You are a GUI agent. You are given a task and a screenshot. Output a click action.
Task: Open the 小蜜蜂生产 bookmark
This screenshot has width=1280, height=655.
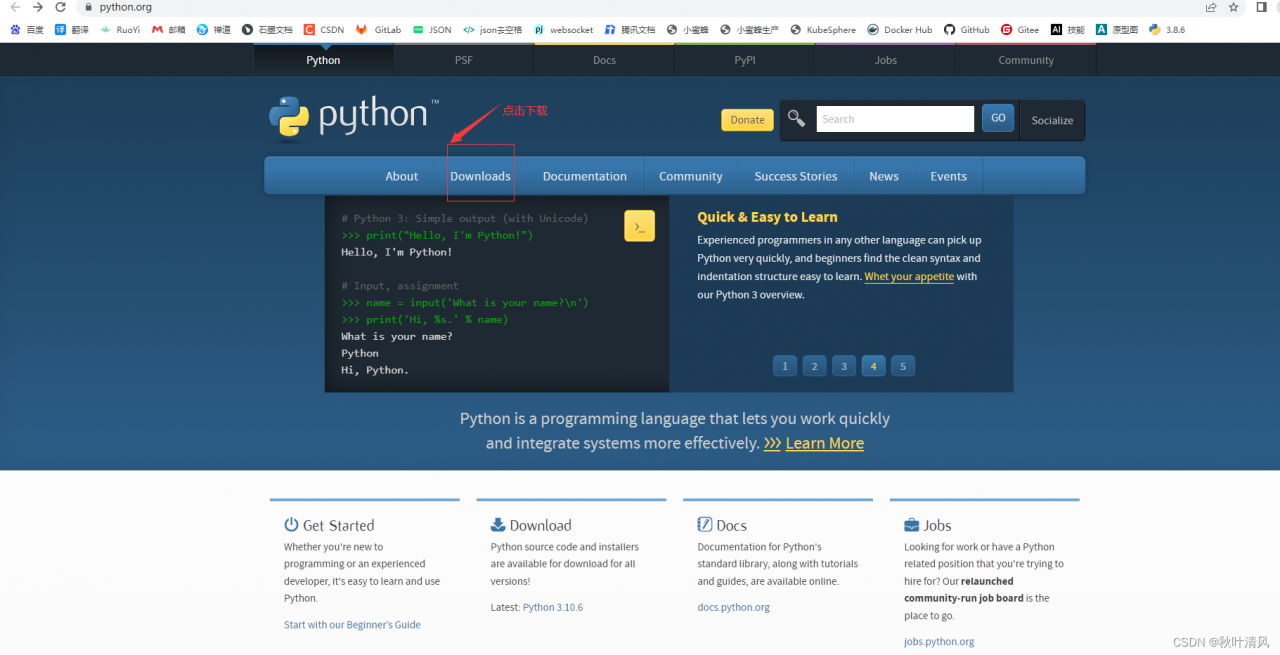pos(750,30)
